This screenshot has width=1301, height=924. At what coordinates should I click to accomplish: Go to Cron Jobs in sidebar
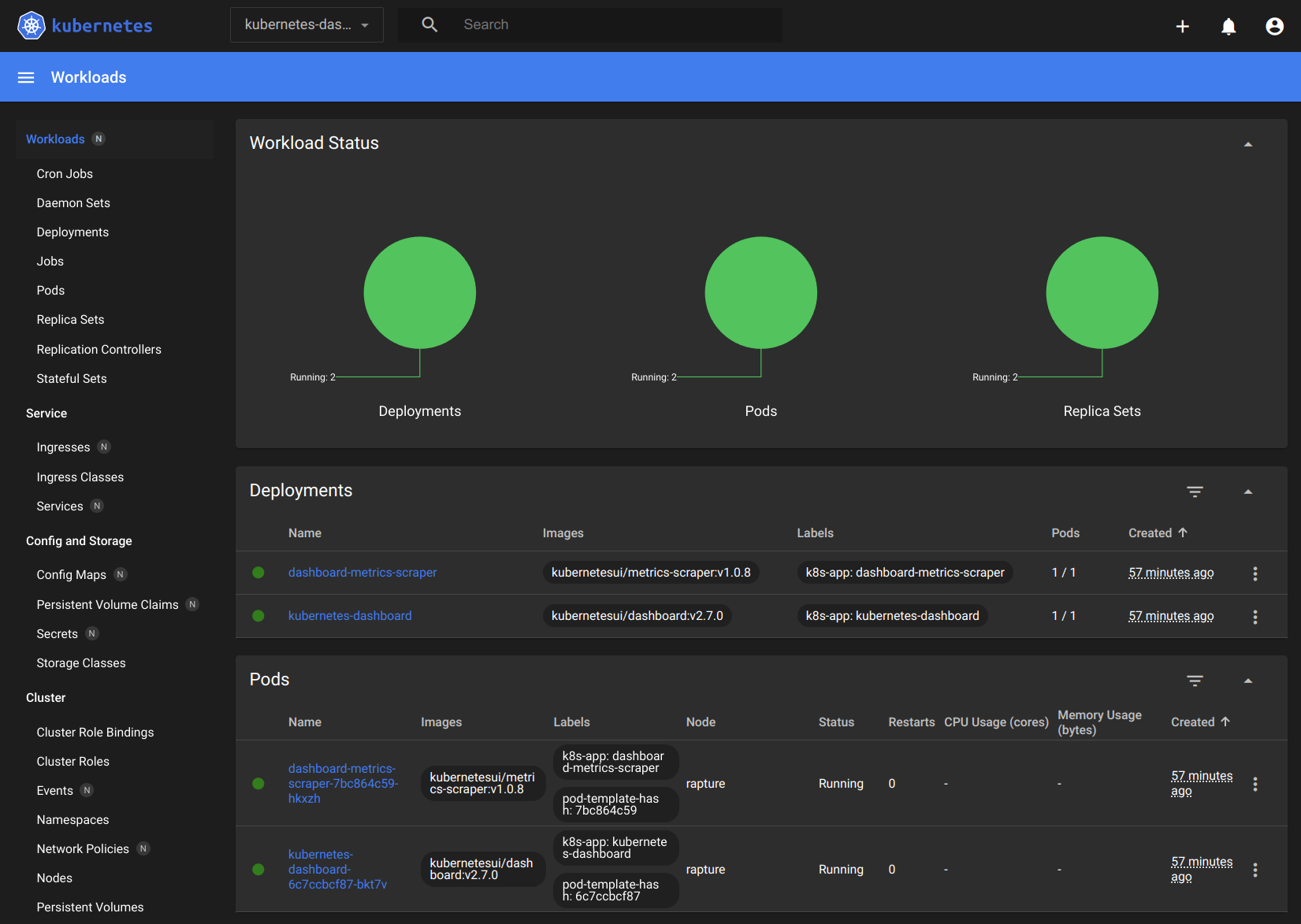coord(65,174)
